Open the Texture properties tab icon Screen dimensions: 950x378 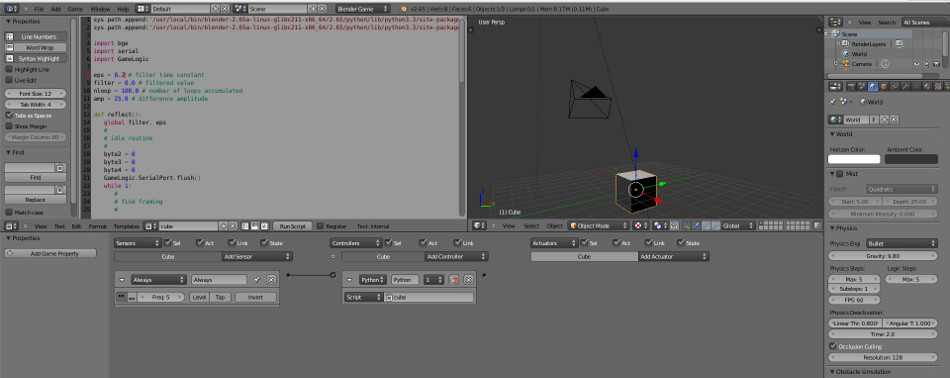(x=938, y=86)
